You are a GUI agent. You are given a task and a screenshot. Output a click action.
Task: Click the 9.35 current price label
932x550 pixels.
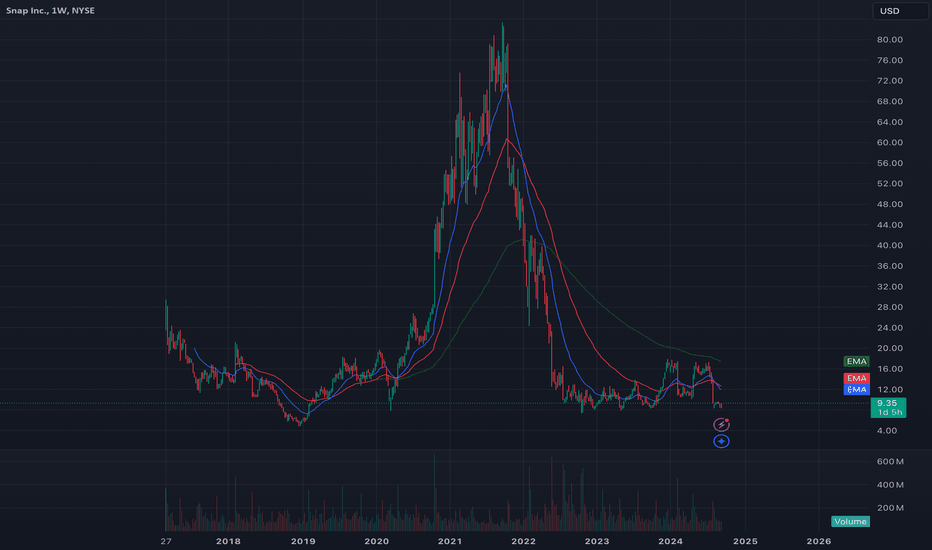pos(888,408)
